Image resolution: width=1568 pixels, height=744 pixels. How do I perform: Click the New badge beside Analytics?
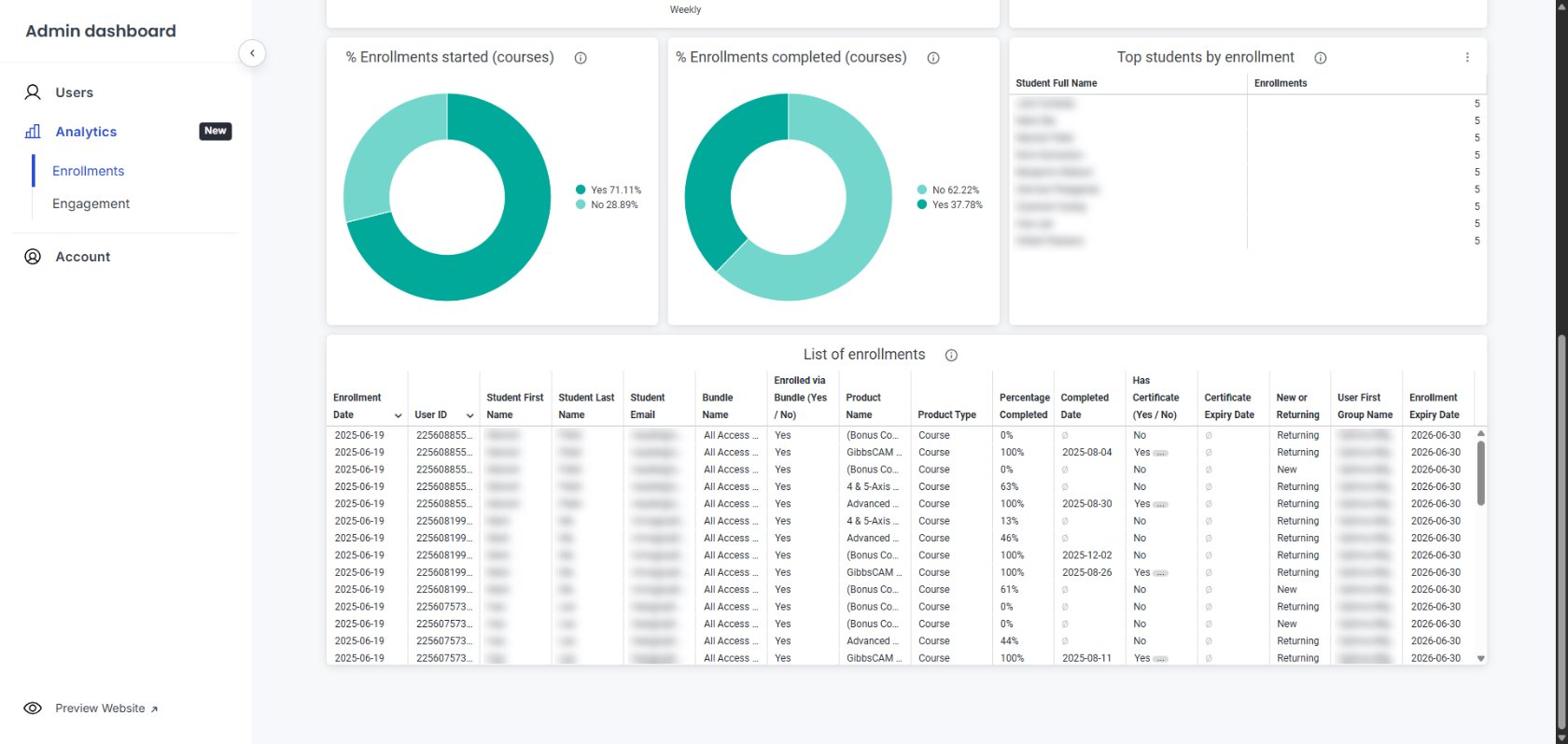click(x=216, y=131)
